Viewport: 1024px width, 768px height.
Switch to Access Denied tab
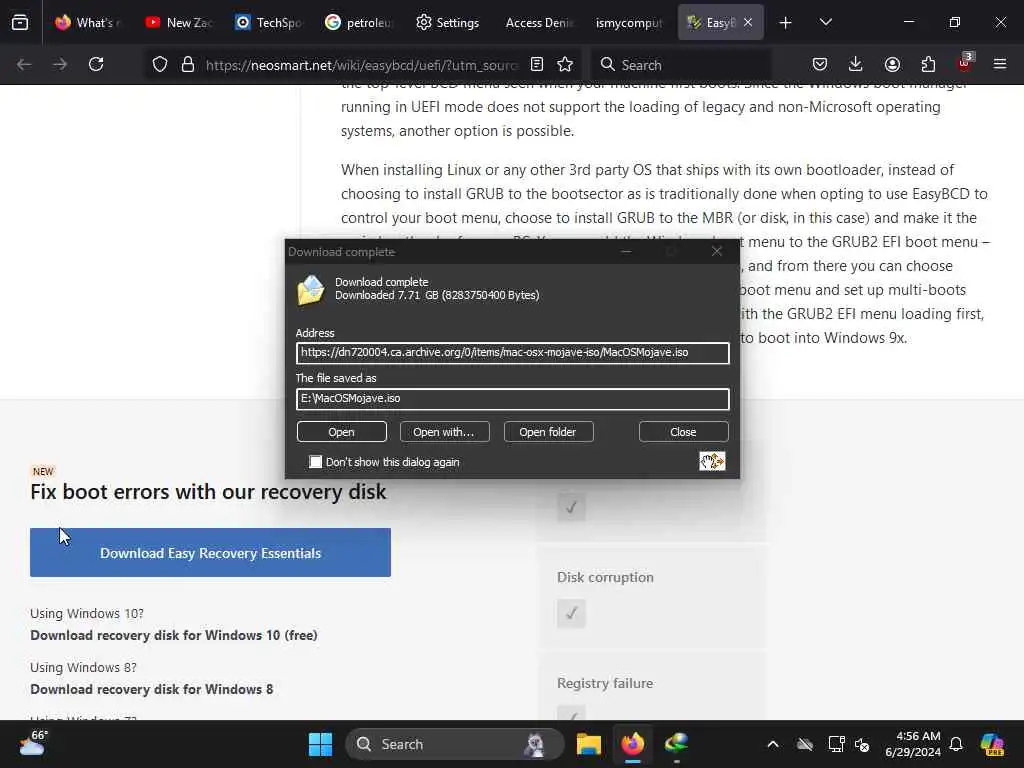pos(539,22)
